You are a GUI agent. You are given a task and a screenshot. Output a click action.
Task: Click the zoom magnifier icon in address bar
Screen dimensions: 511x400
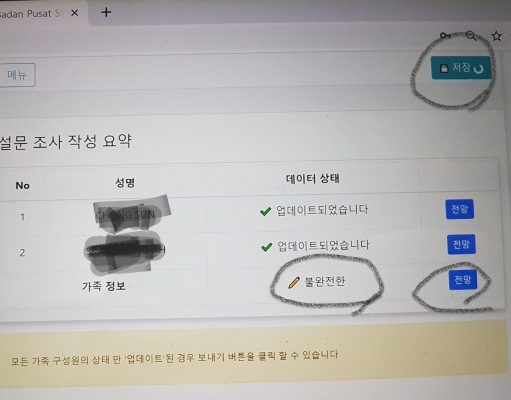(x=471, y=35)
